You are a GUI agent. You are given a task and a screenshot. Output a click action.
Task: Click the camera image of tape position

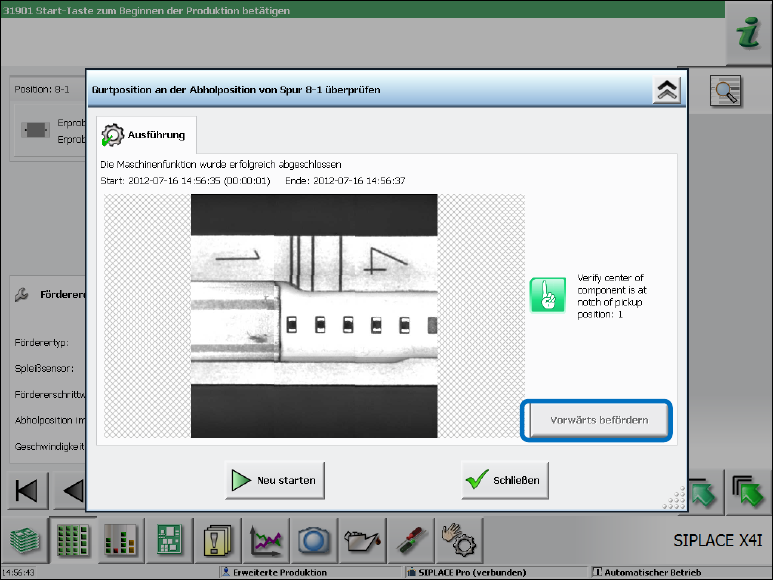pyautogui.click(x=314, y=315)
